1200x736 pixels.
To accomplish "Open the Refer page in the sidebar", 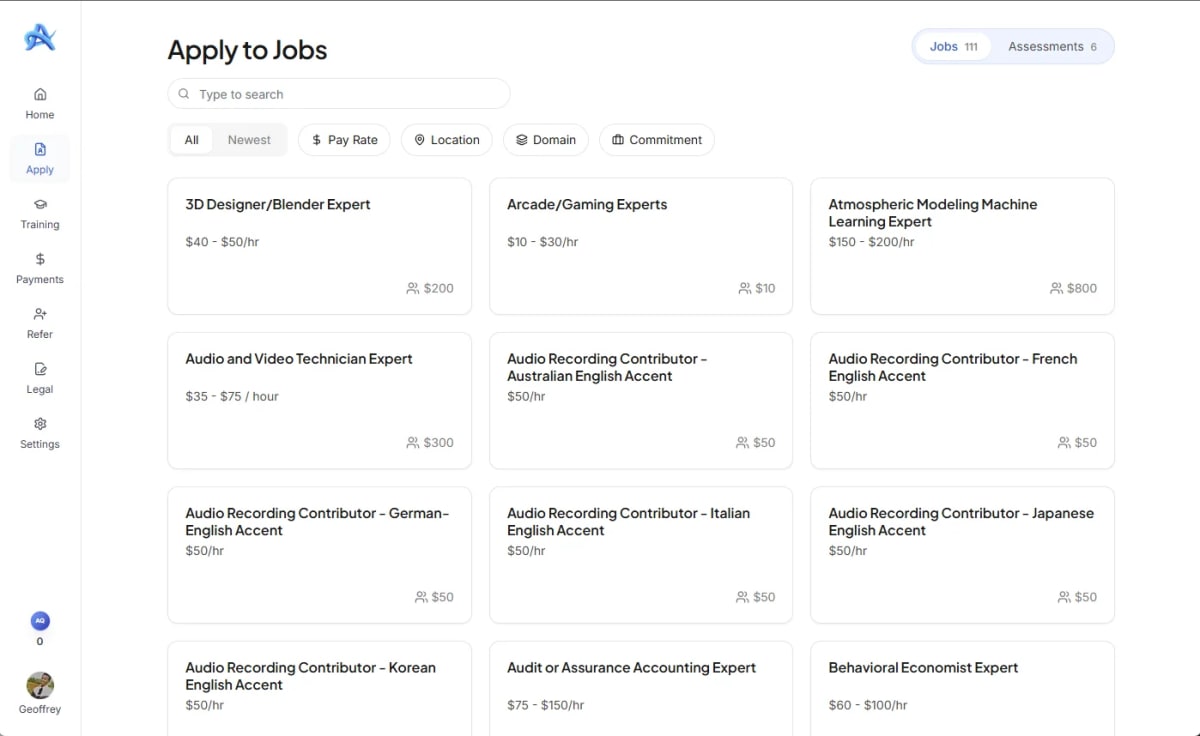I will (x=40, y=323).
